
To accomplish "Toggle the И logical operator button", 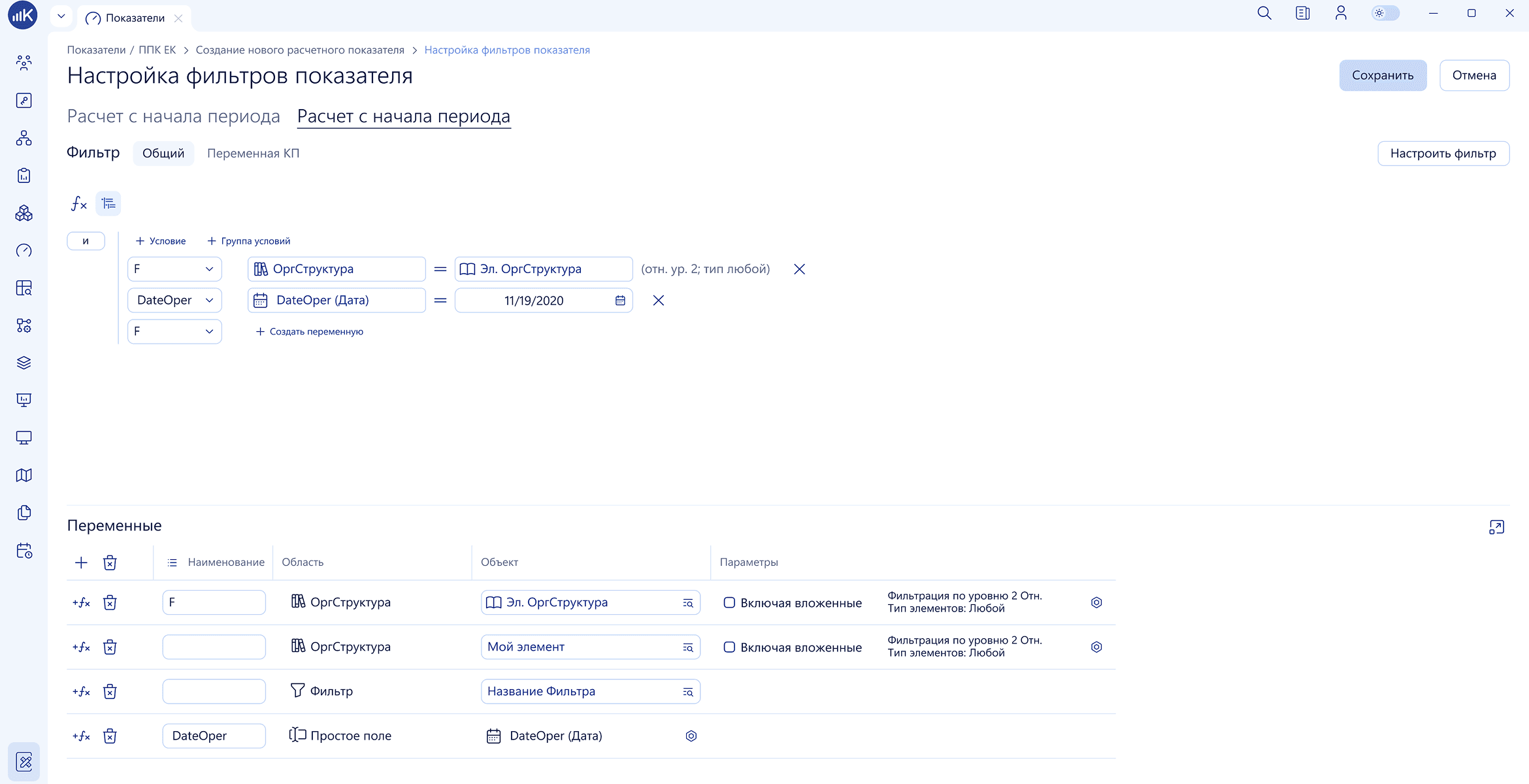I will click(86, 241).
